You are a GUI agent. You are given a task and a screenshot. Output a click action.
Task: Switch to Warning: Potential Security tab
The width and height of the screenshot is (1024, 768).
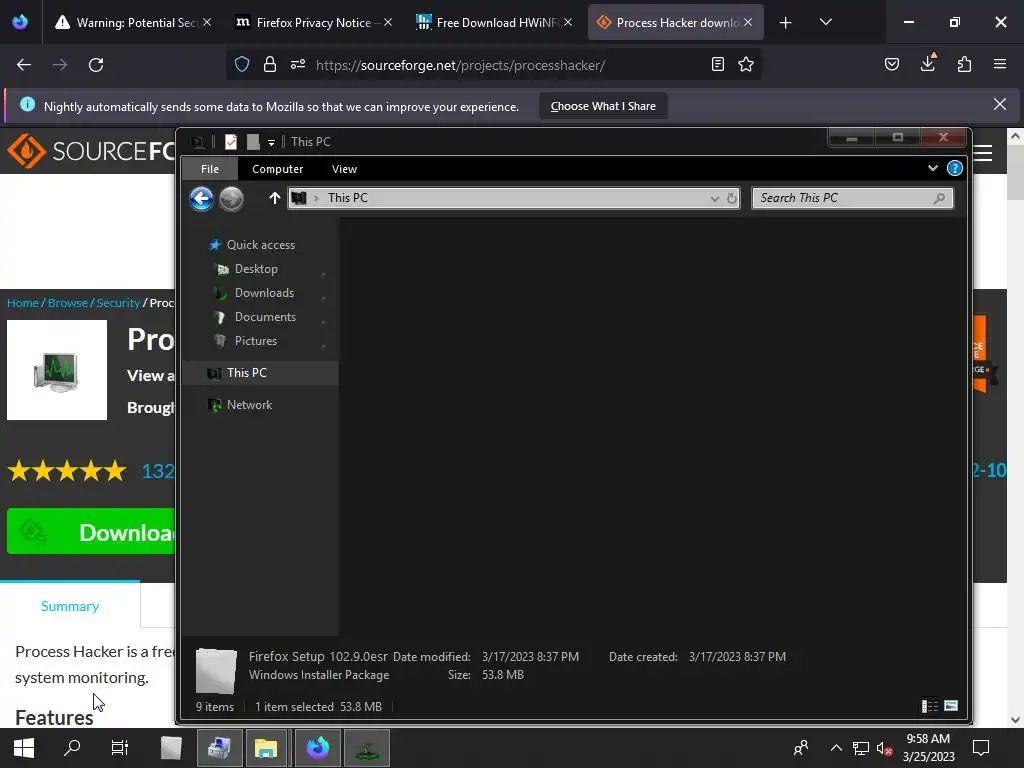pos(134,22)
